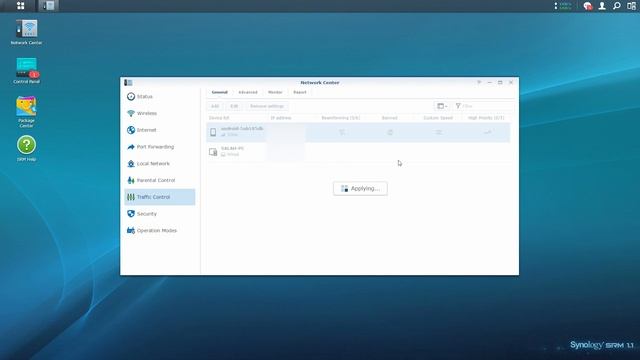Open the Wireless section
Screen dimensions: 640x360
click(x=160, y=113)
